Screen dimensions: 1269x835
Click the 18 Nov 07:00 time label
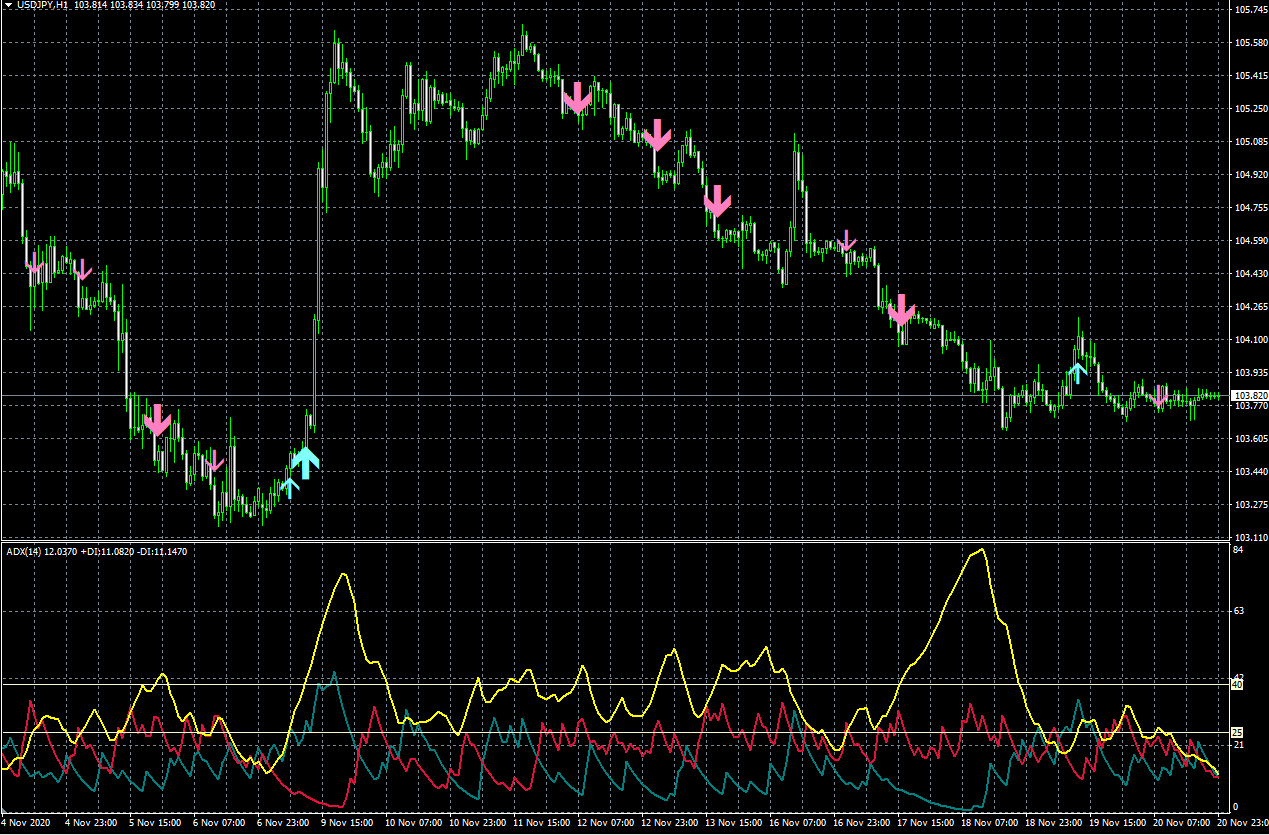988,823
